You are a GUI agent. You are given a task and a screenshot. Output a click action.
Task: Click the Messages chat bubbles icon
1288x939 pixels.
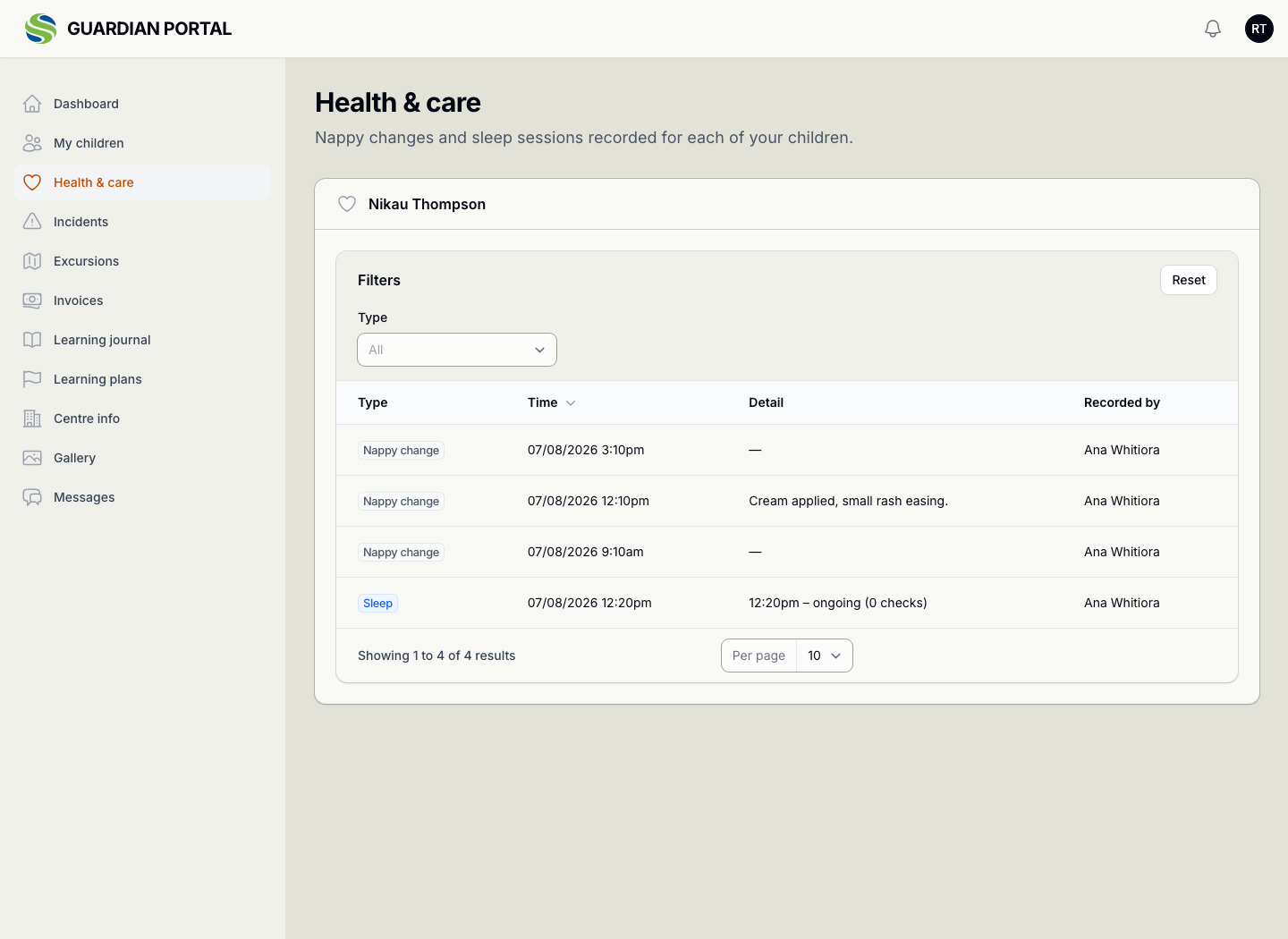[32, 497]
